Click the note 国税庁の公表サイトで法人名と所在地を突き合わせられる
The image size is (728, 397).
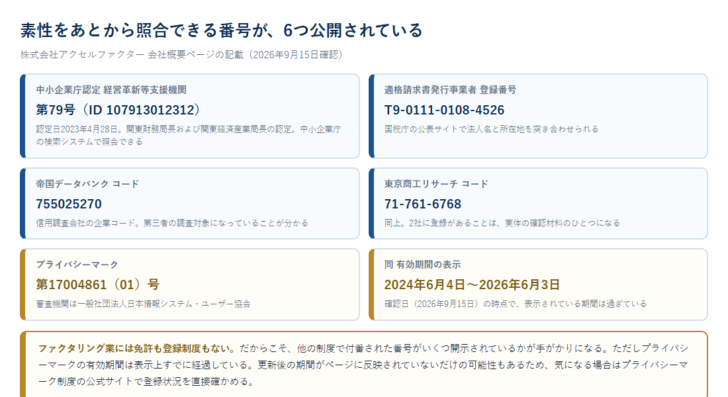(x=491, y=129)
